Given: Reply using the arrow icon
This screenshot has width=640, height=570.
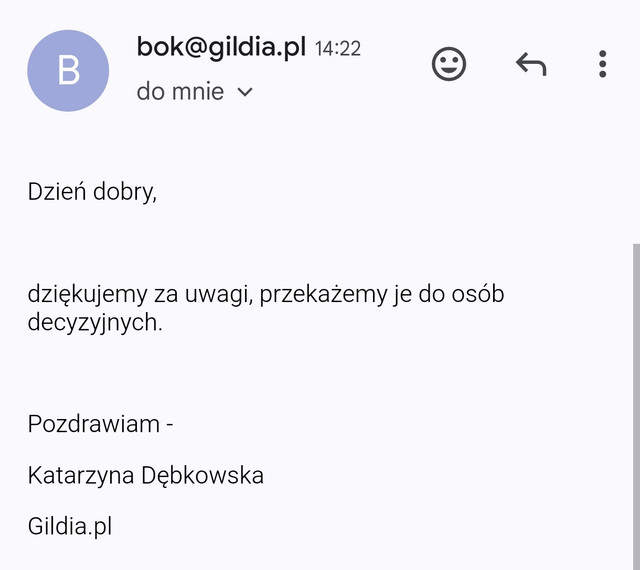Looking at the screenshot, I should click(x=531, y=65).
